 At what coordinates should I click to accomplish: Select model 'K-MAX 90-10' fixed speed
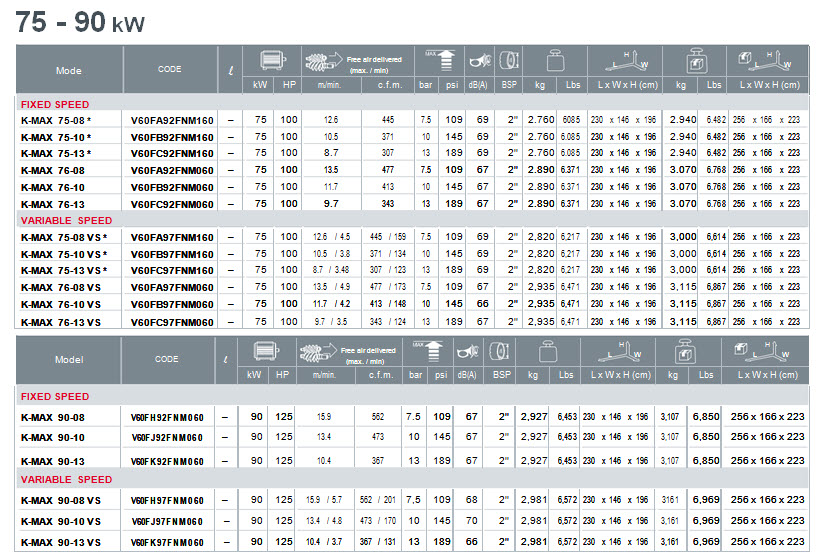point(53,437)
